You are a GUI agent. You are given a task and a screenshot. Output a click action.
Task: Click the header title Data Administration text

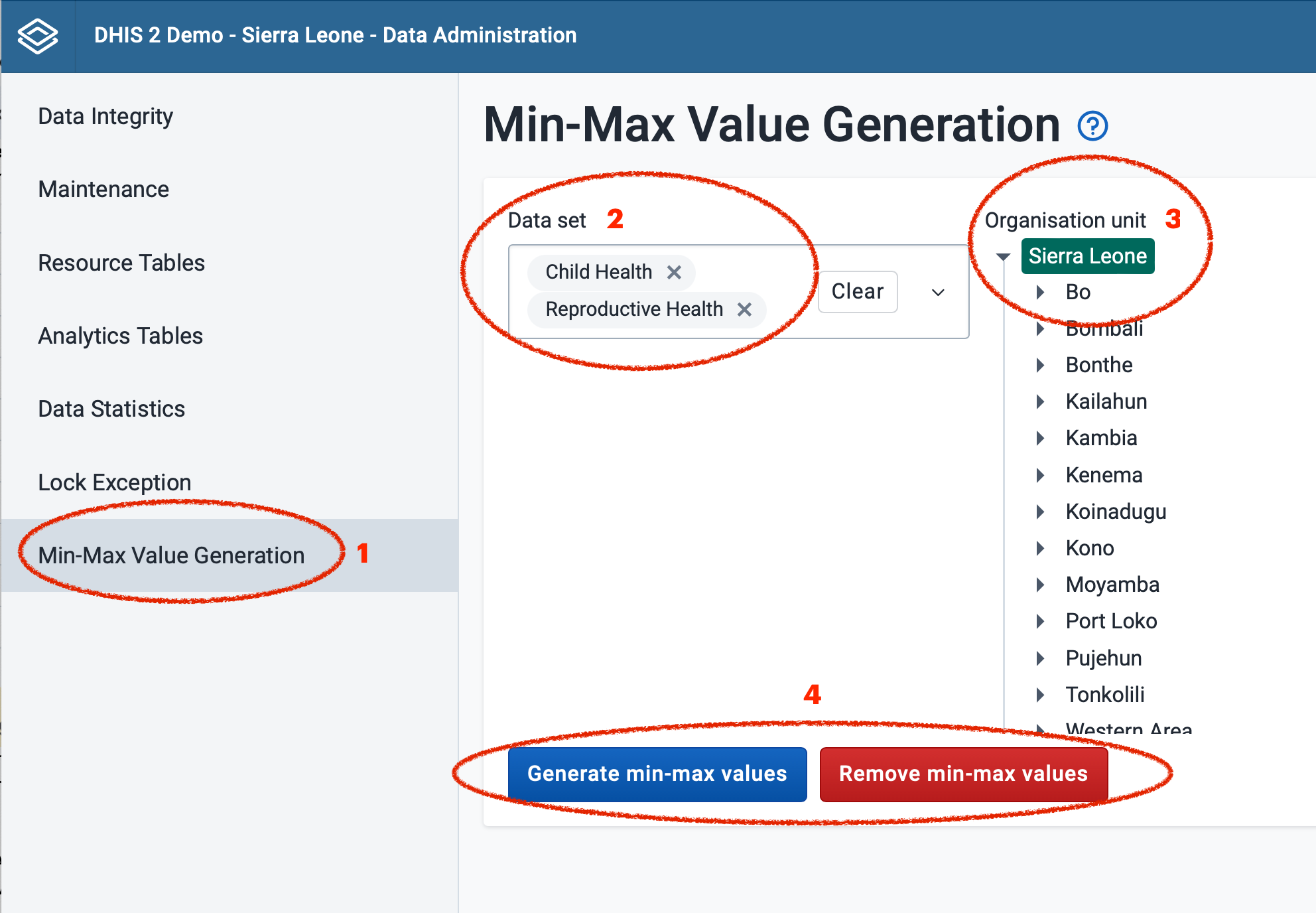480,35
